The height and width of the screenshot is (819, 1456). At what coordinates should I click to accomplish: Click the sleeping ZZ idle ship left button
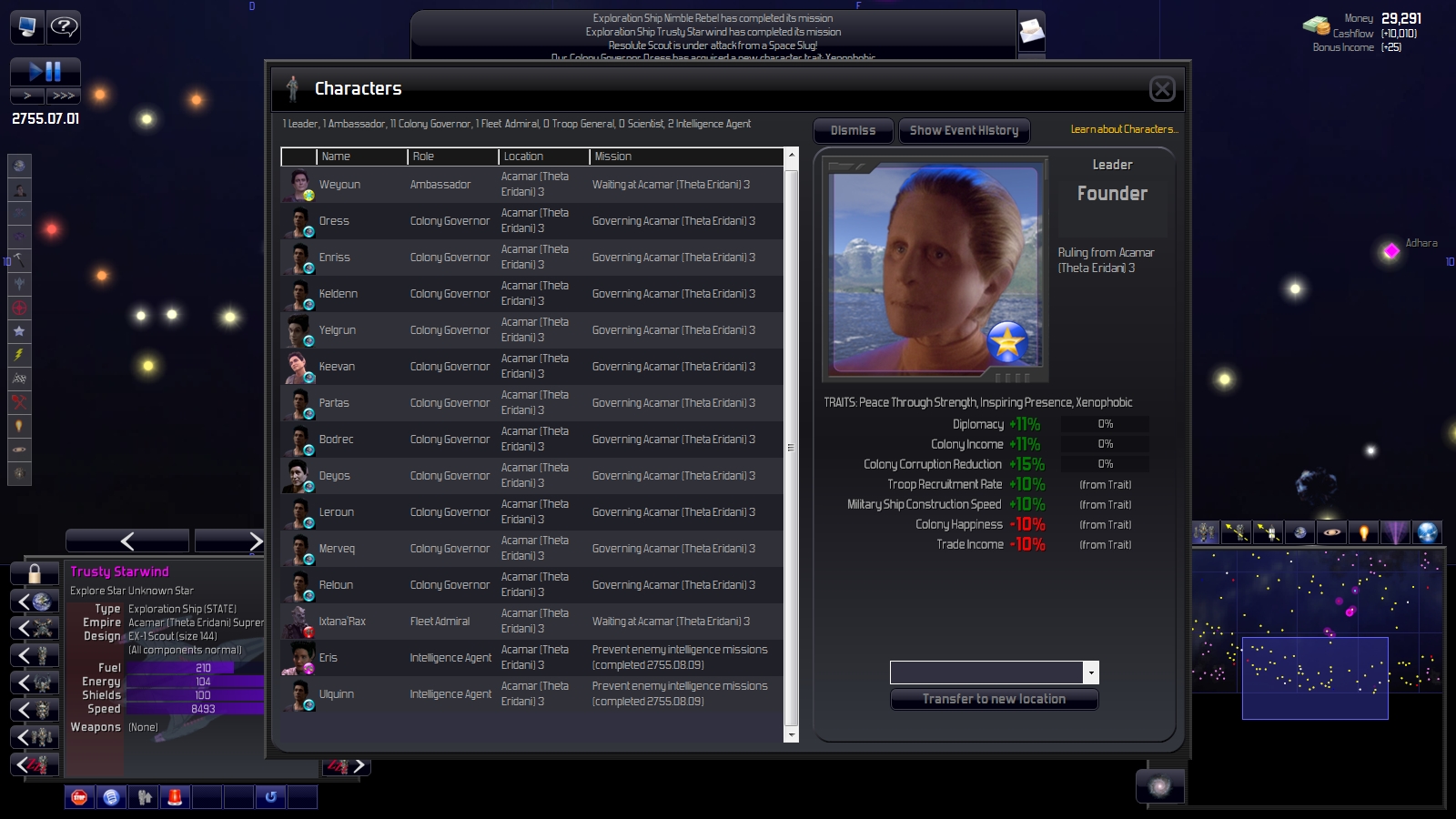pyautogui.click(x=35, y=764)
